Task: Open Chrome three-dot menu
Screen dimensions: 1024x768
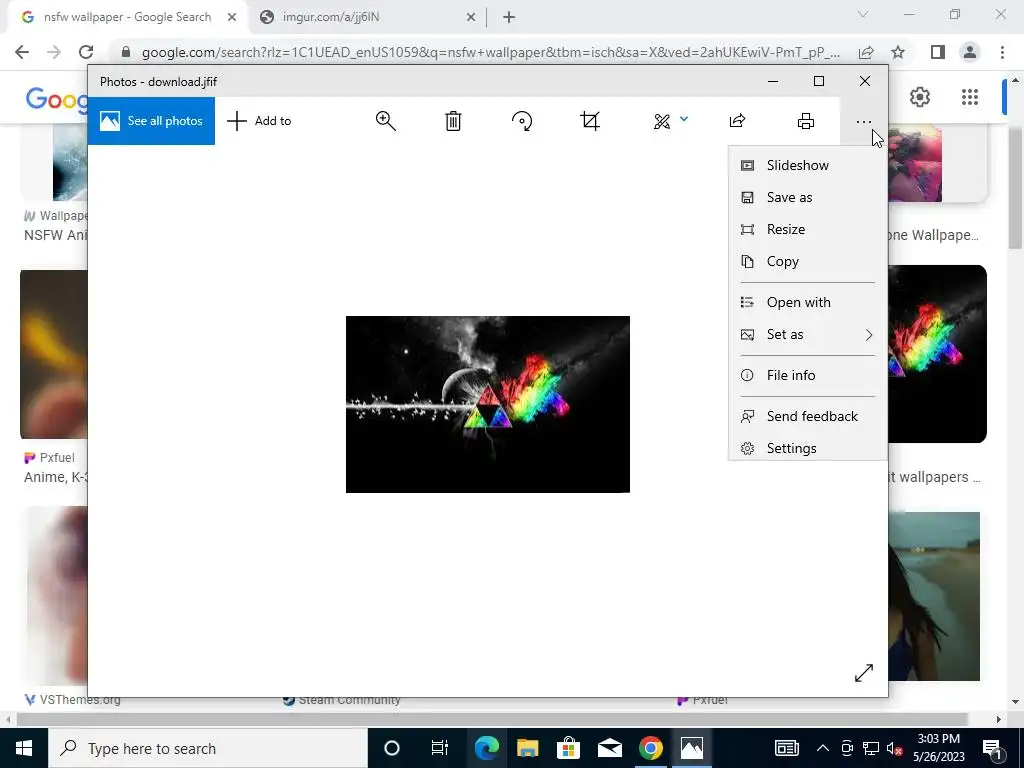Action: [x=1002, y=52]
